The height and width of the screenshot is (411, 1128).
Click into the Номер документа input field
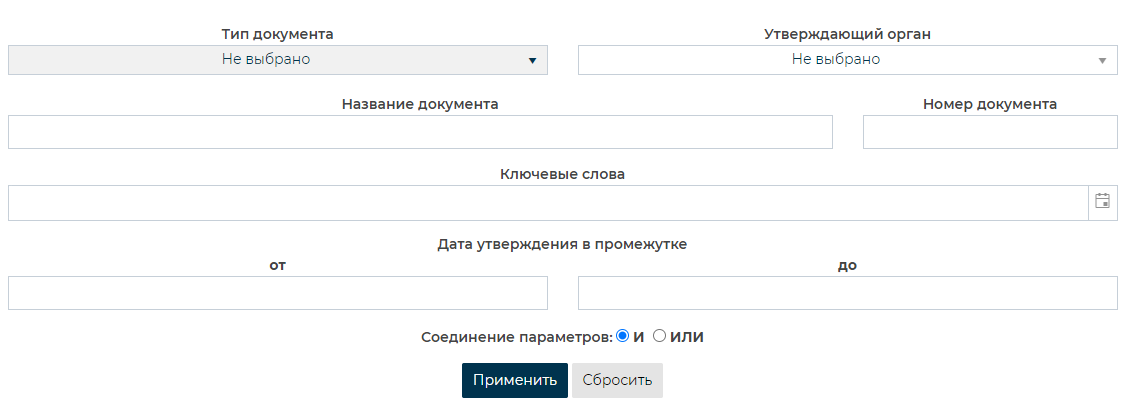[x=989, y=132]
